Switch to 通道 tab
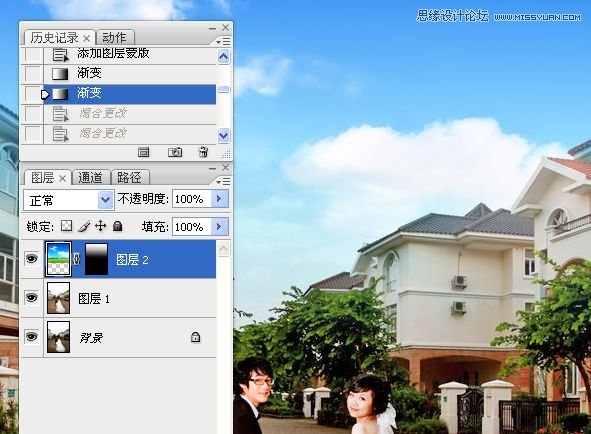This screenshot has width=591, height=434. tap(90, 178)
